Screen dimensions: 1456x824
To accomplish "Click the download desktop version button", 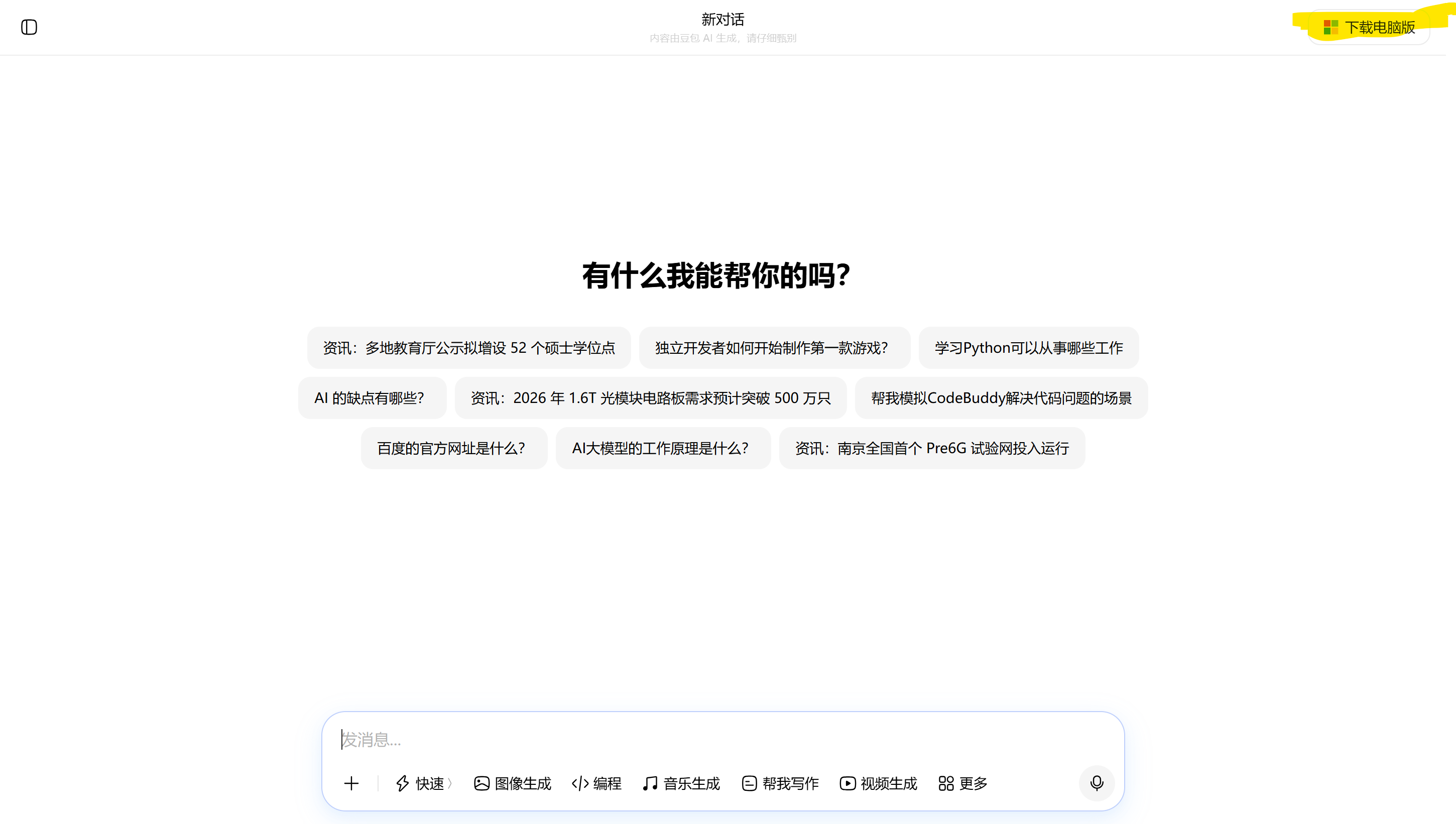I will point(1369,27).
